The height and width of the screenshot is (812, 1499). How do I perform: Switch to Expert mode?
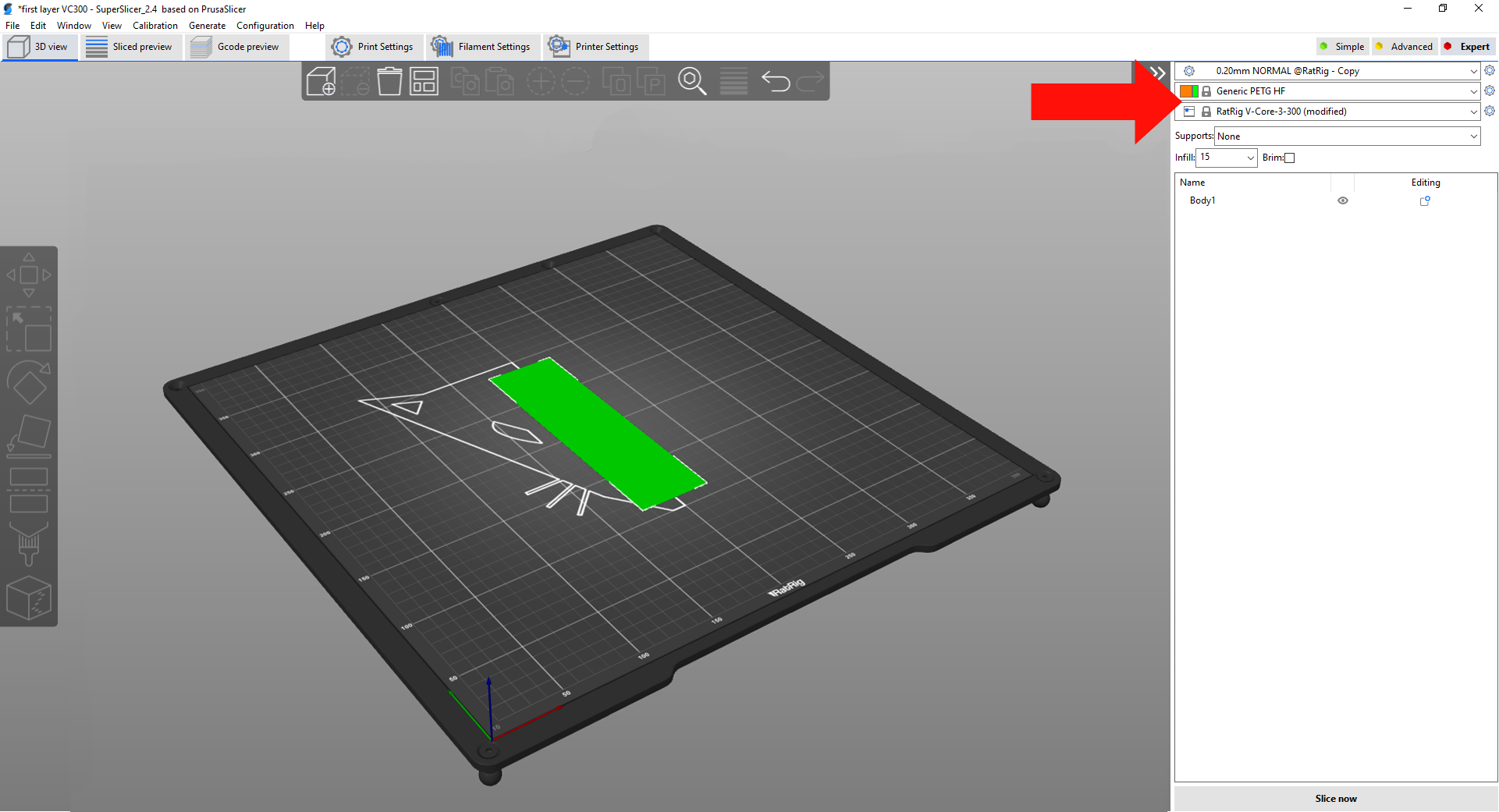1468,47
